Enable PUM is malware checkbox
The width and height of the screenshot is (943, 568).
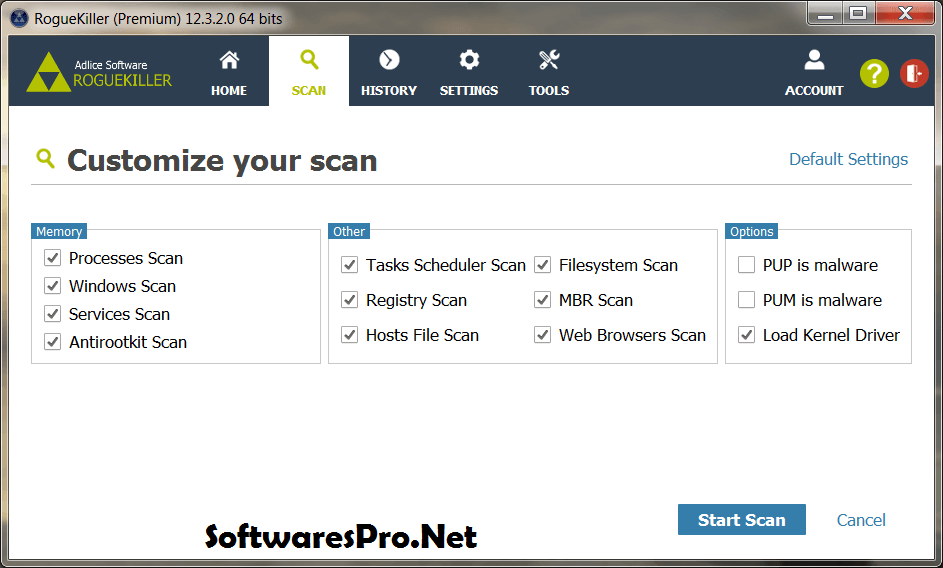(x=746, y=300)
